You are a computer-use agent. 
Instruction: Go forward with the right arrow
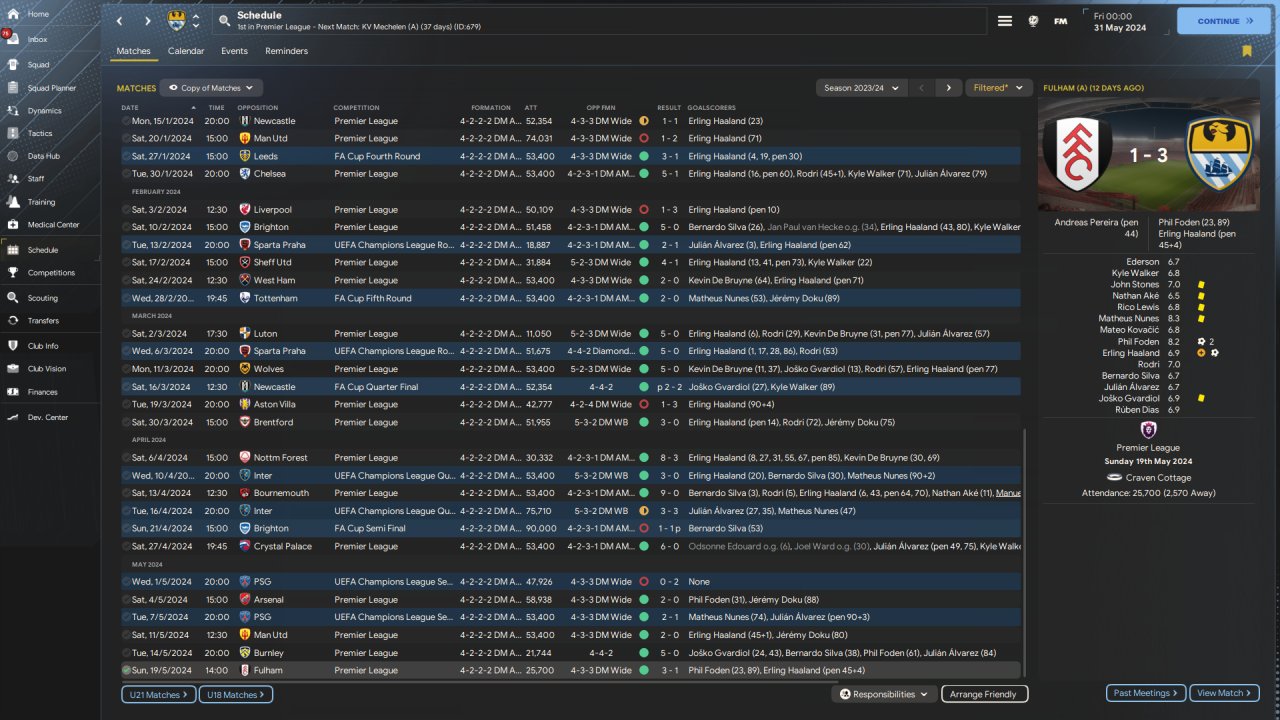(148, 21)
